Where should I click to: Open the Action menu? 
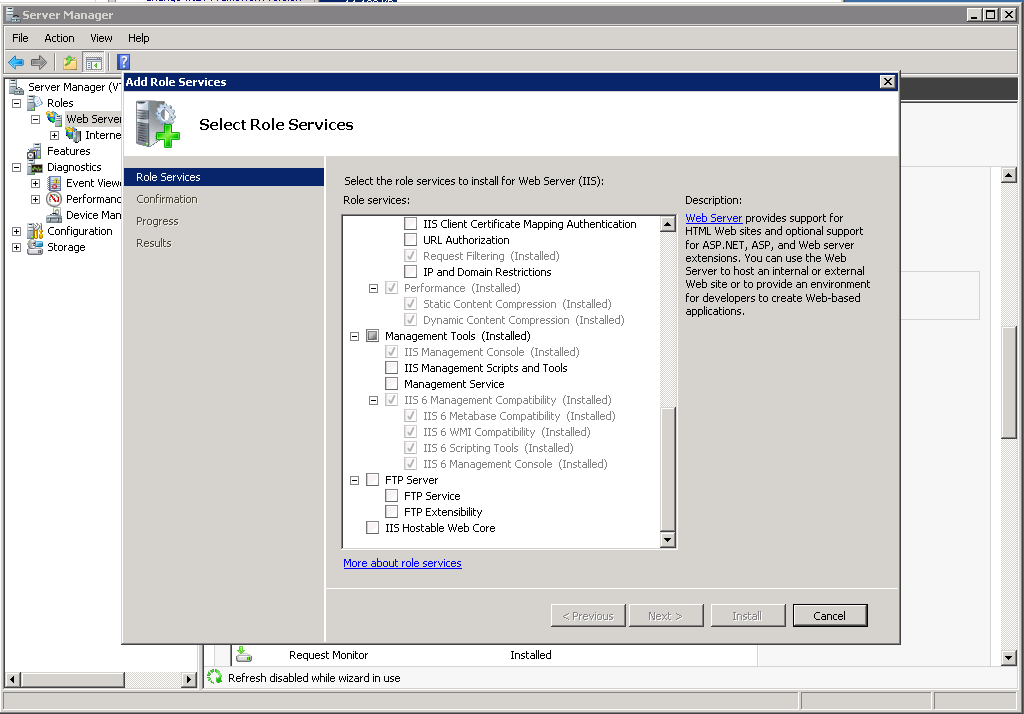pos(59,38)
